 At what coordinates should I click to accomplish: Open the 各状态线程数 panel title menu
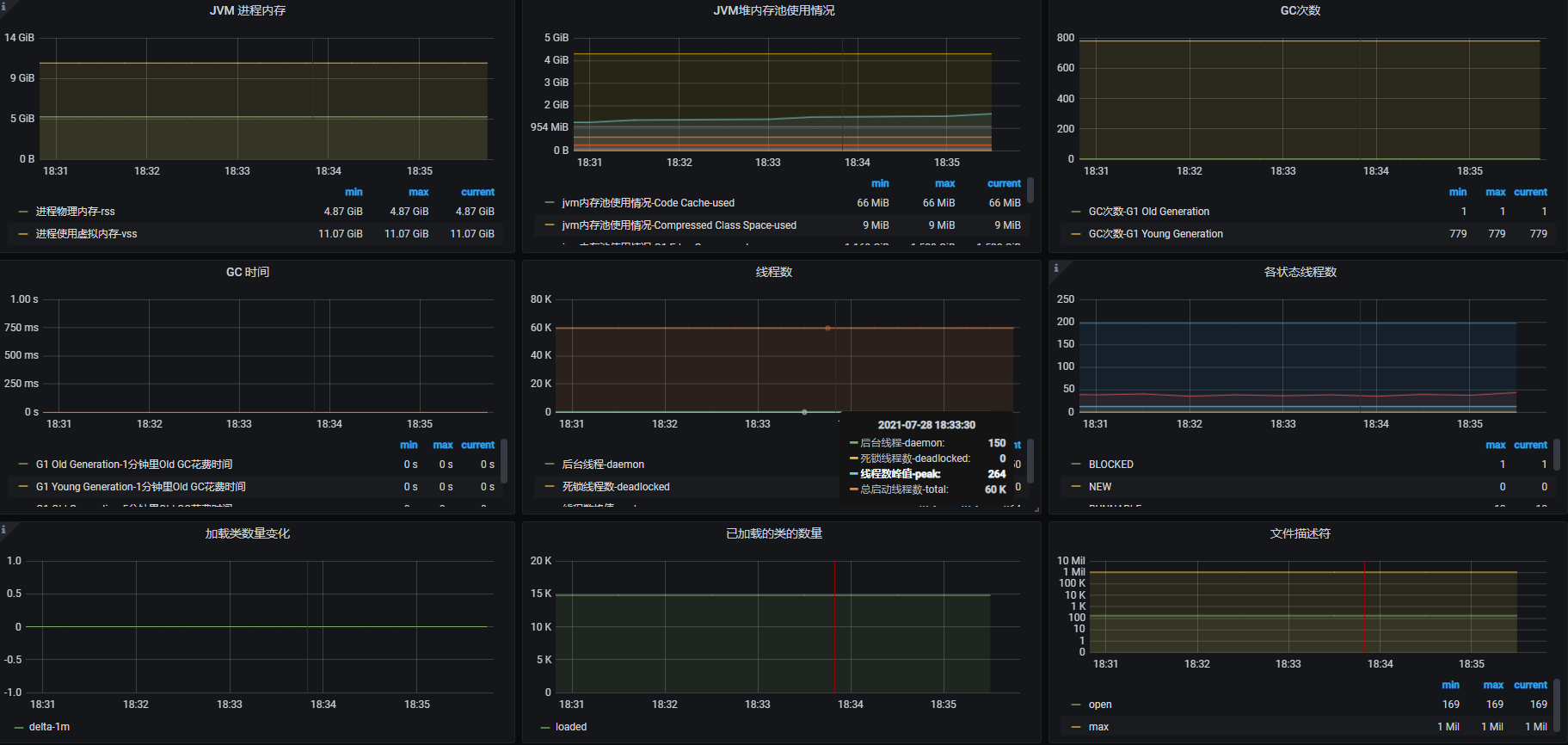[1301, 272]
